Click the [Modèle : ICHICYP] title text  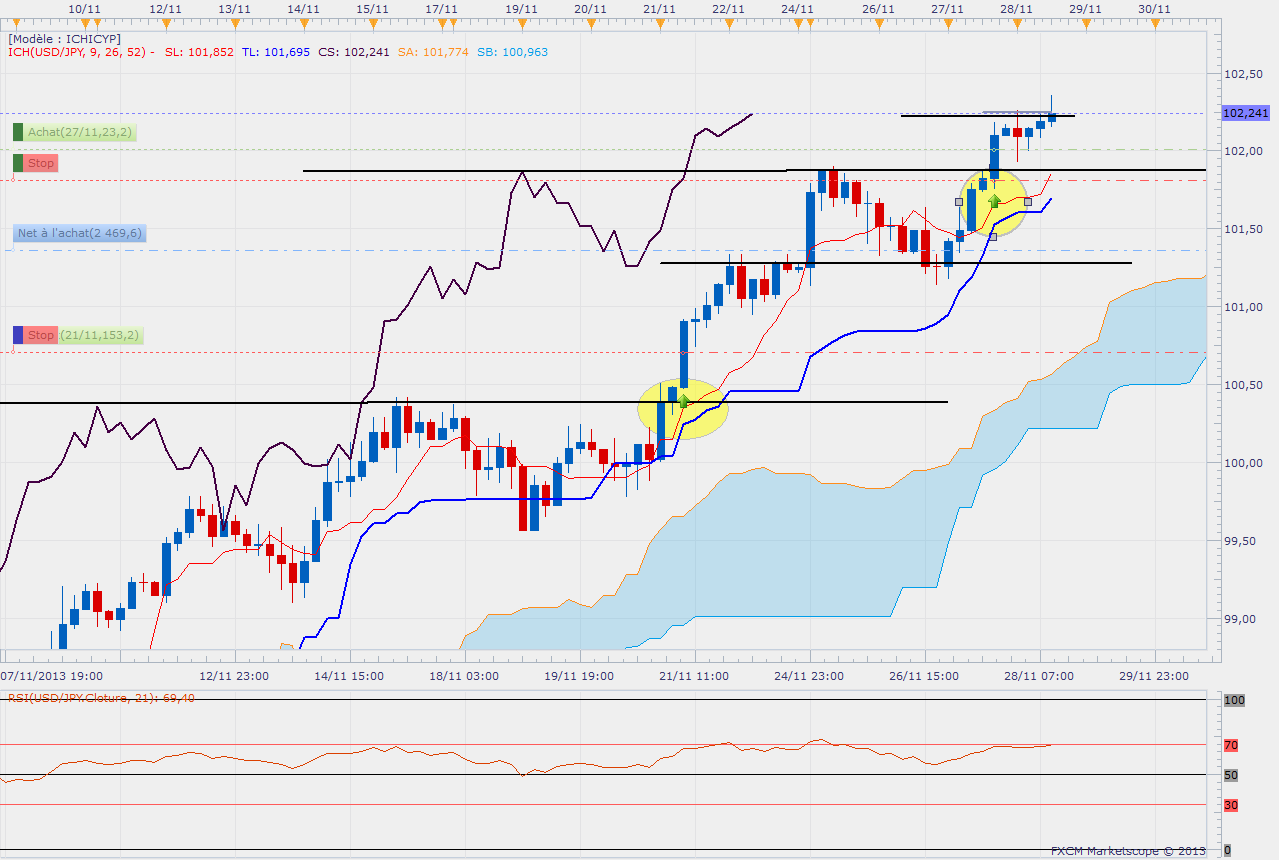[x=64, y=38]
